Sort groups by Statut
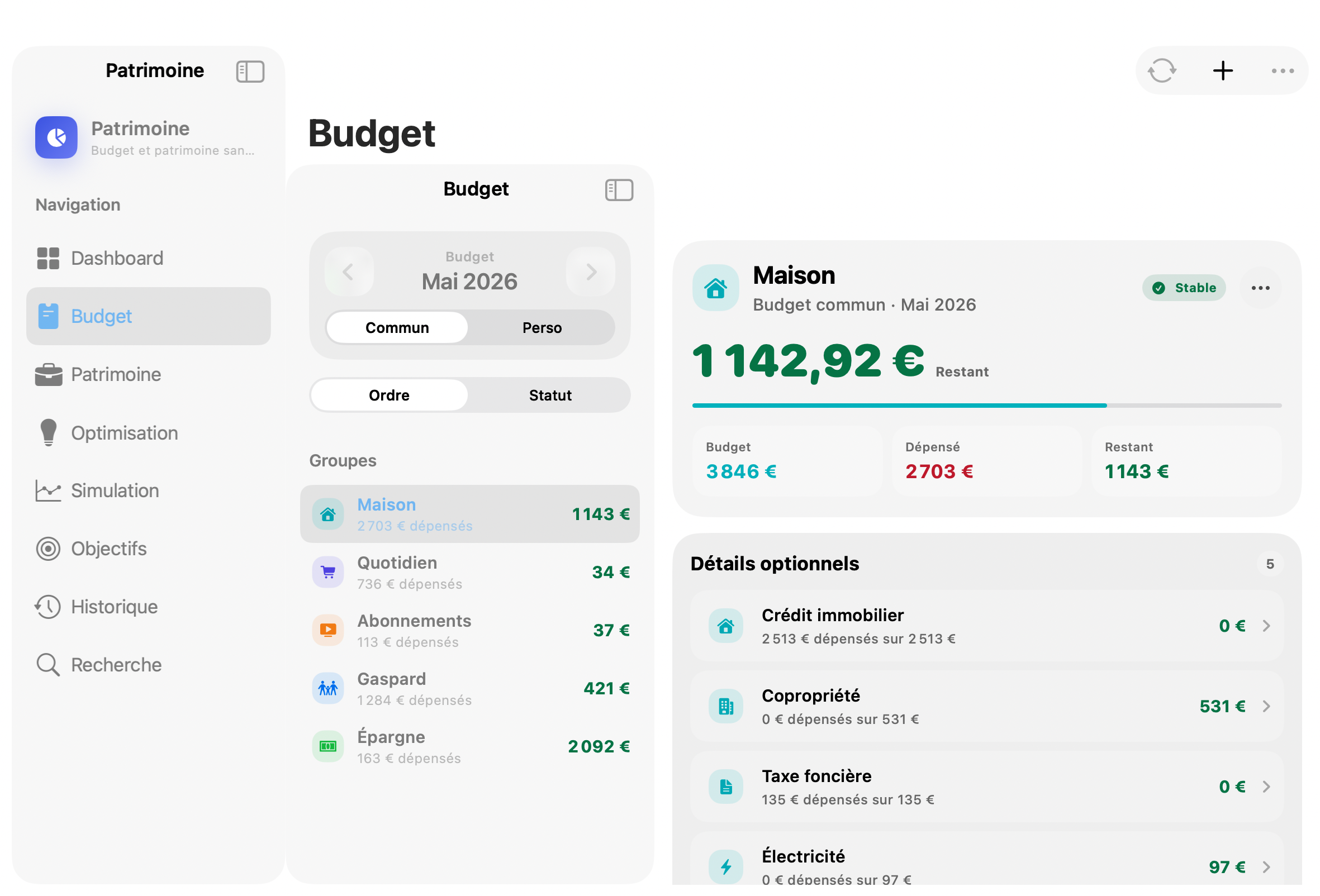The width and height of the screenshot is (1320, 896). coord(550,395)
